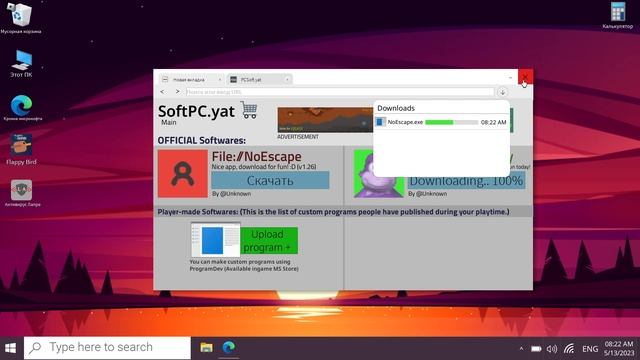Open the Windows Start menu
This screenshot has width=640, height=360.
(11, 348)
